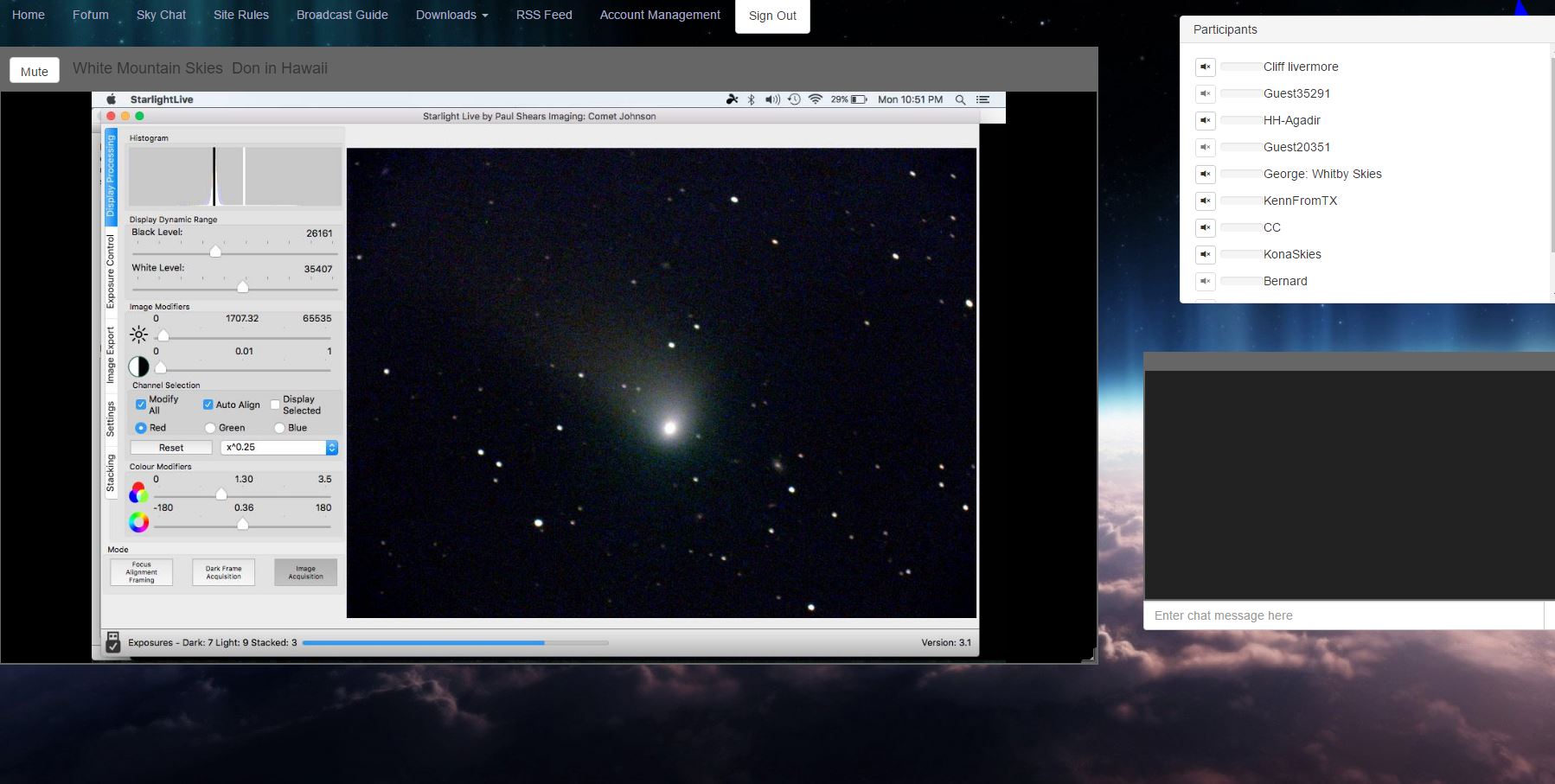Click the chat message input field

1344,615
